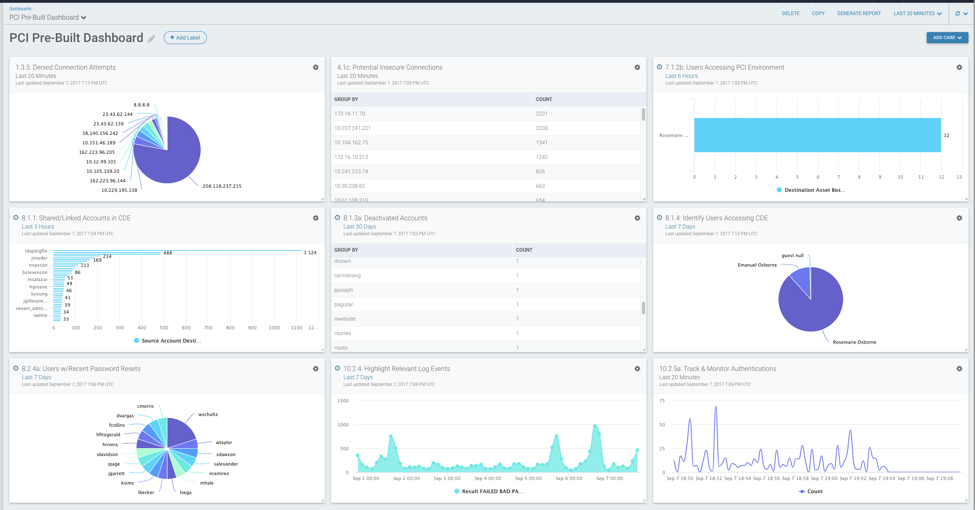
Task: Open gear settings on Shared/Linked Accounts card
Action: [x=316, y=218]
